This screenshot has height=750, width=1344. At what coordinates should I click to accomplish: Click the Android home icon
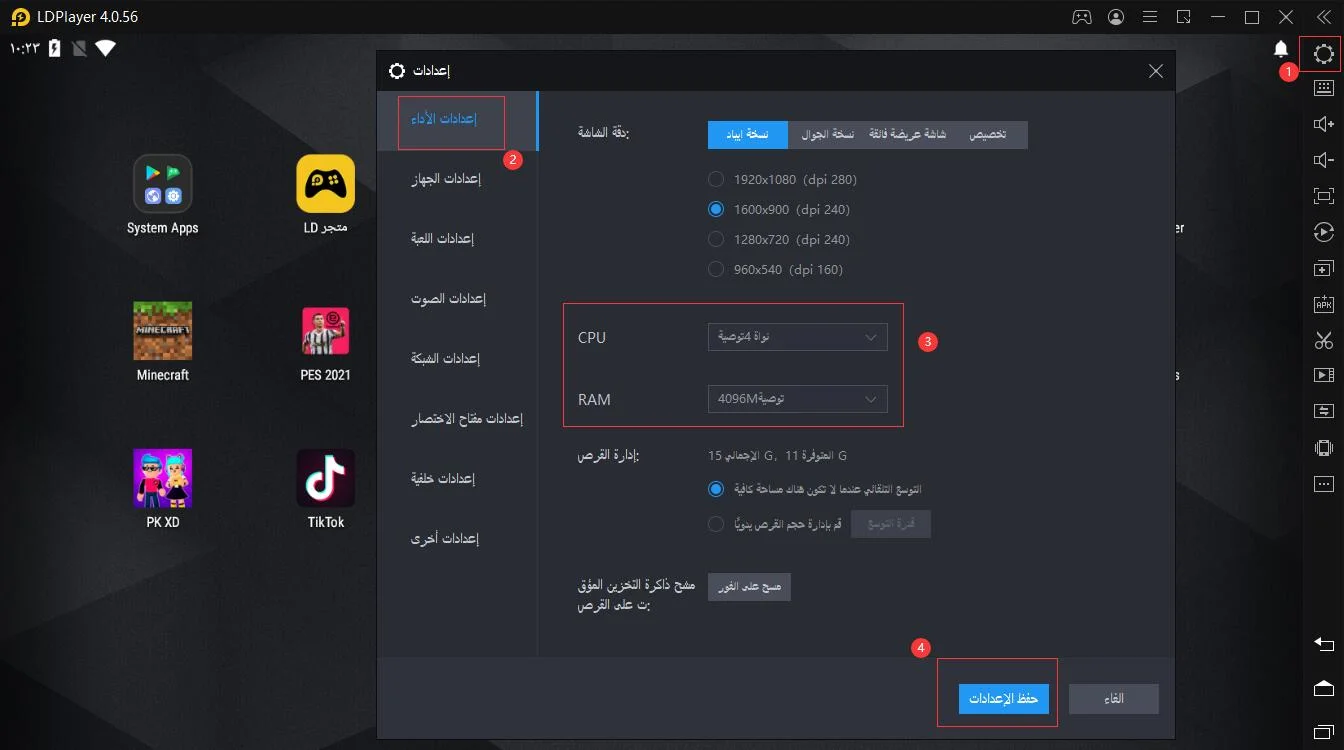point(1323,687)
